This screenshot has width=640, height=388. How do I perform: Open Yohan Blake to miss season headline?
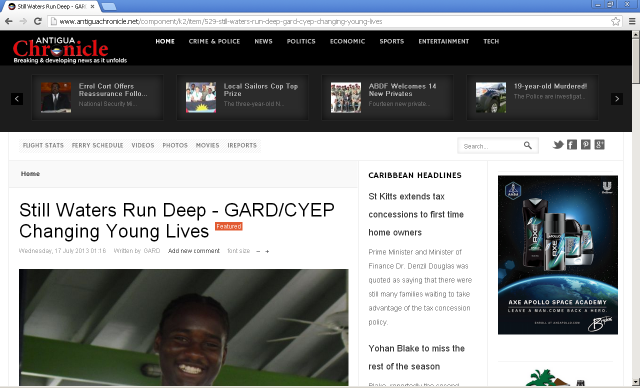tap(416, 357)
